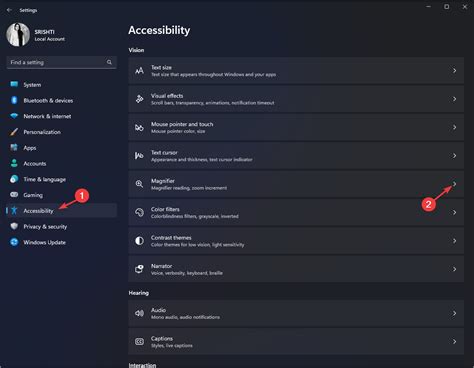
Task: Open Accounts settings
Action: (x=35, y=163)
